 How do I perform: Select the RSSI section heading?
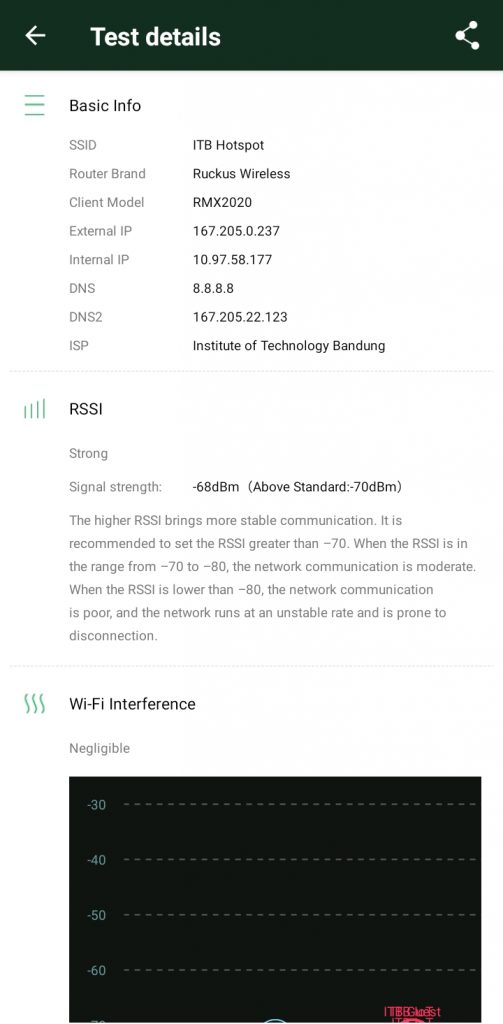click(x=86, y=409)
